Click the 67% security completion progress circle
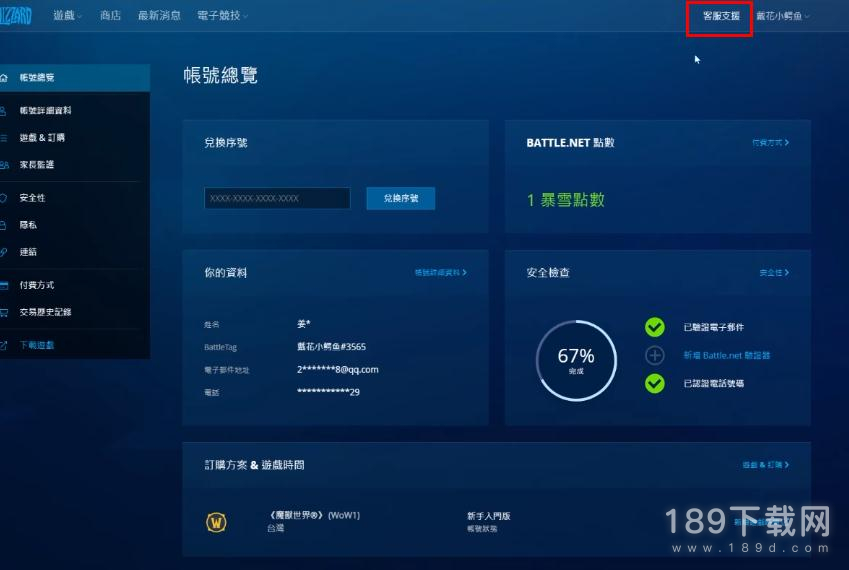This screenshot has height=570, width=849. 575,360
